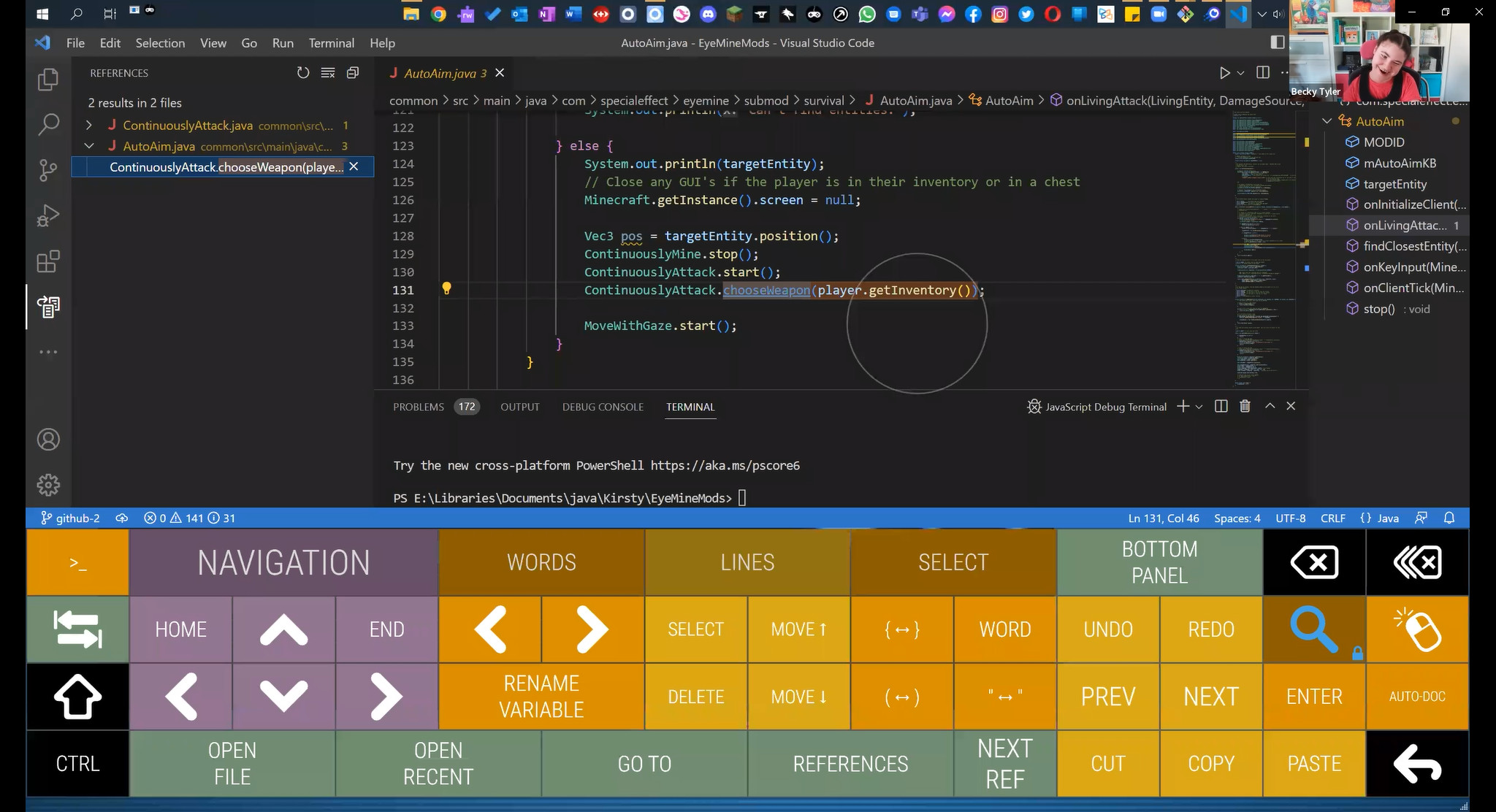Click the PowerShell link https://aka.ms/pscore6
This screenshot has height=812, width=1496.
[x=725, y=465]
